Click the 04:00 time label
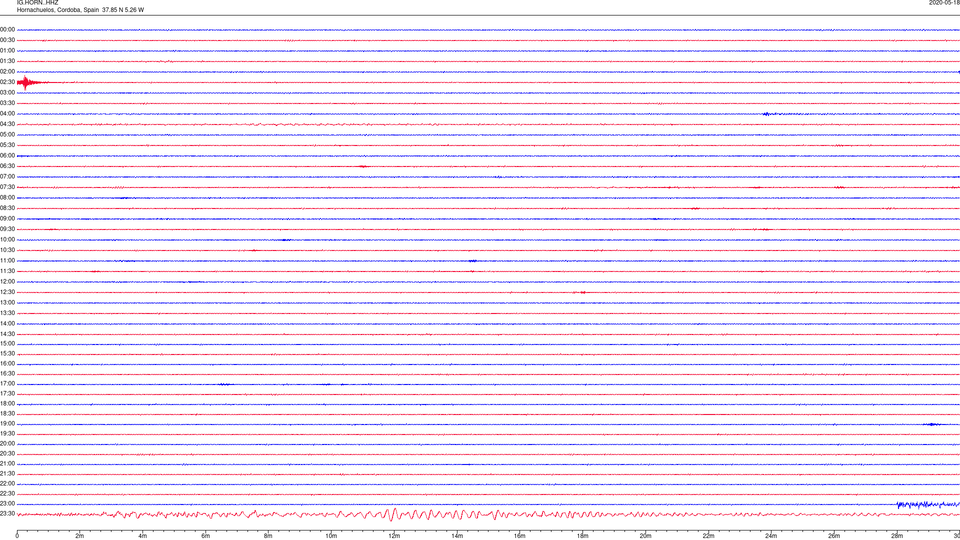The width and height of the screenshot is (960, 540). 7,114
